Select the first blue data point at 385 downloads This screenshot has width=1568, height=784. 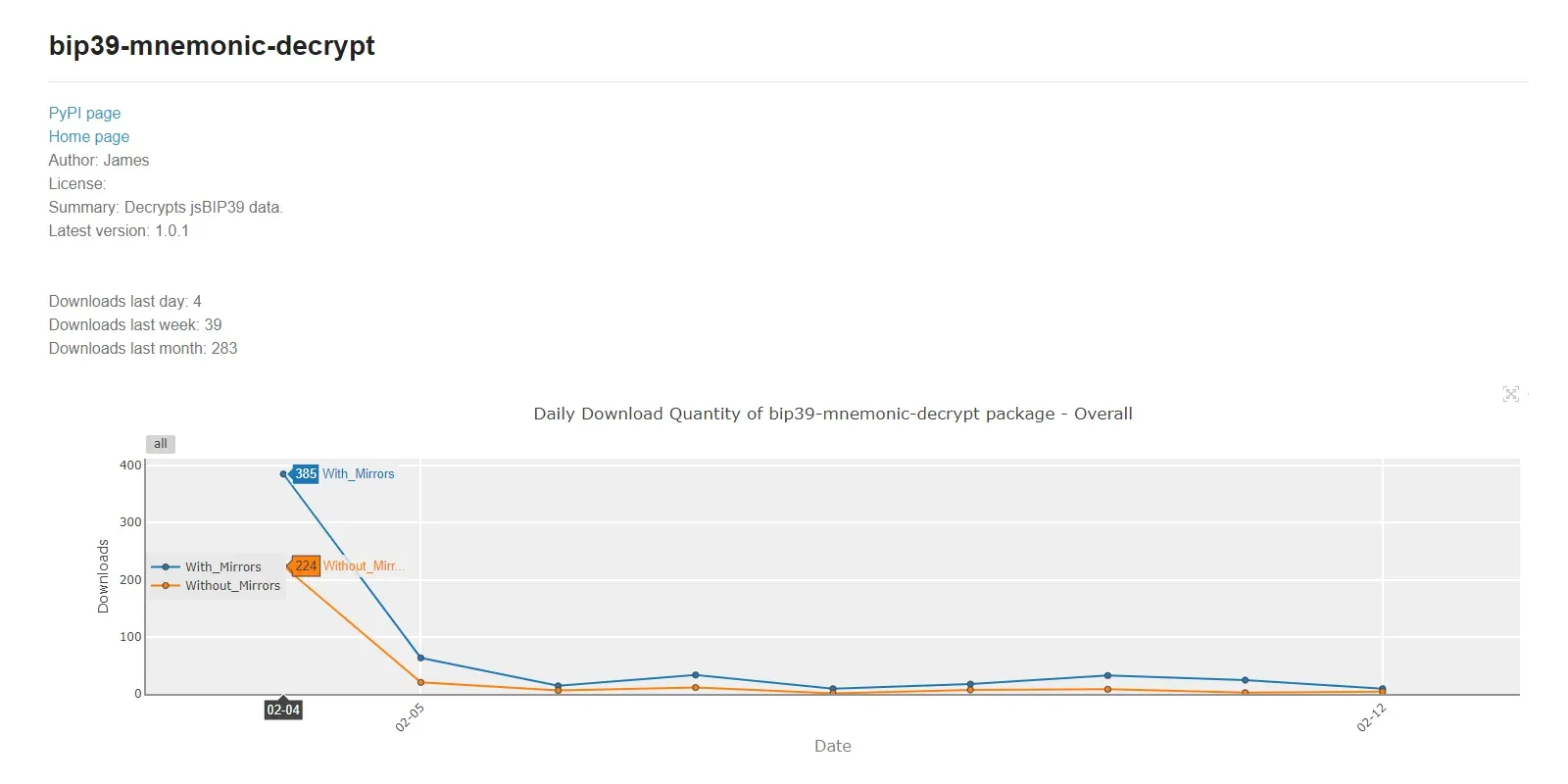point(284,474)
